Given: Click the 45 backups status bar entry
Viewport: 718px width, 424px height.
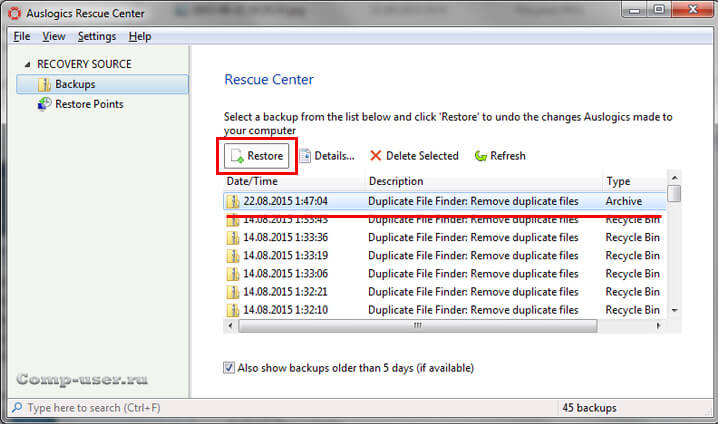Looking at the screenshot, I should pyautogui.click(x=589, y=408).
